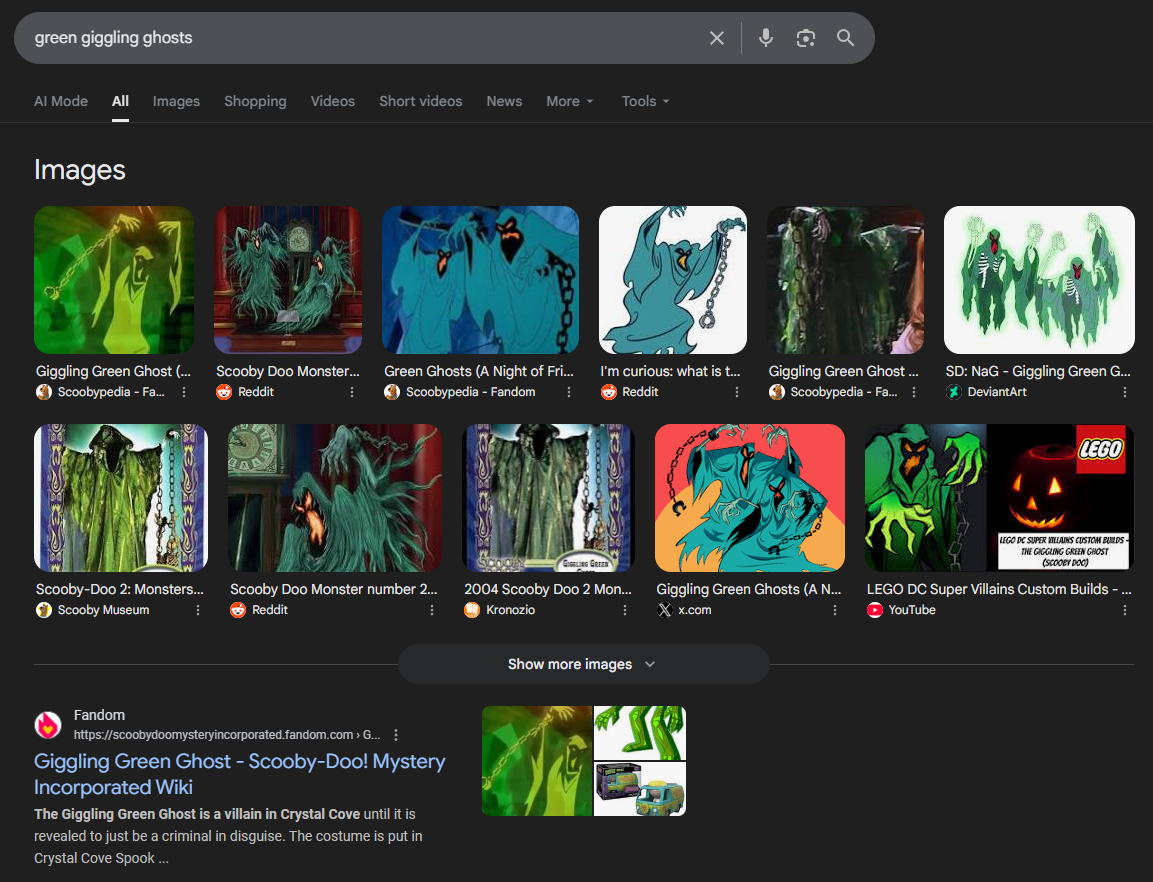Clear the search box with the X icon
The height and width of the screenshot is (882, 1153).
click(x=717, y=38)
